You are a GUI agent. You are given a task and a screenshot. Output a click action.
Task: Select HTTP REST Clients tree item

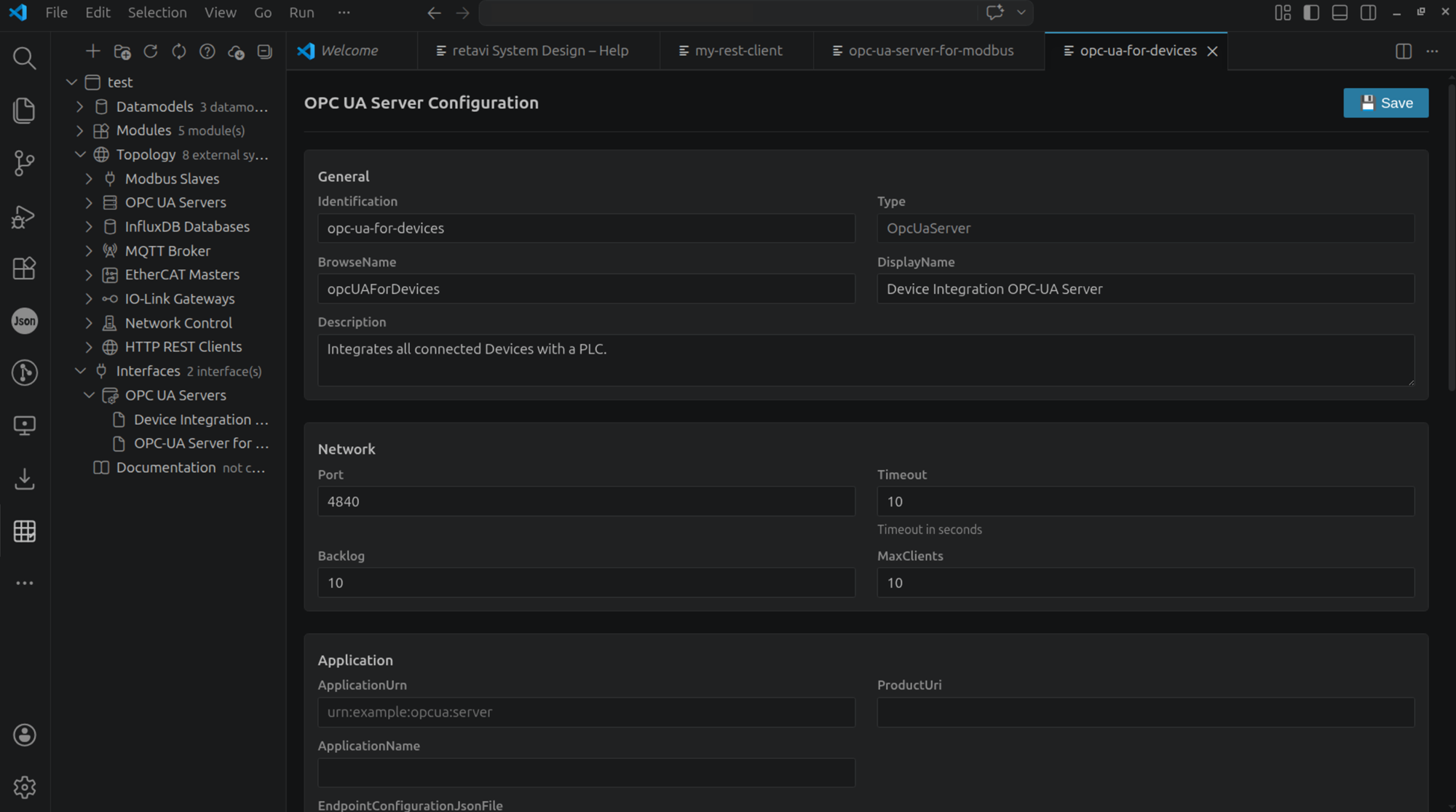(x=169, y=346)
